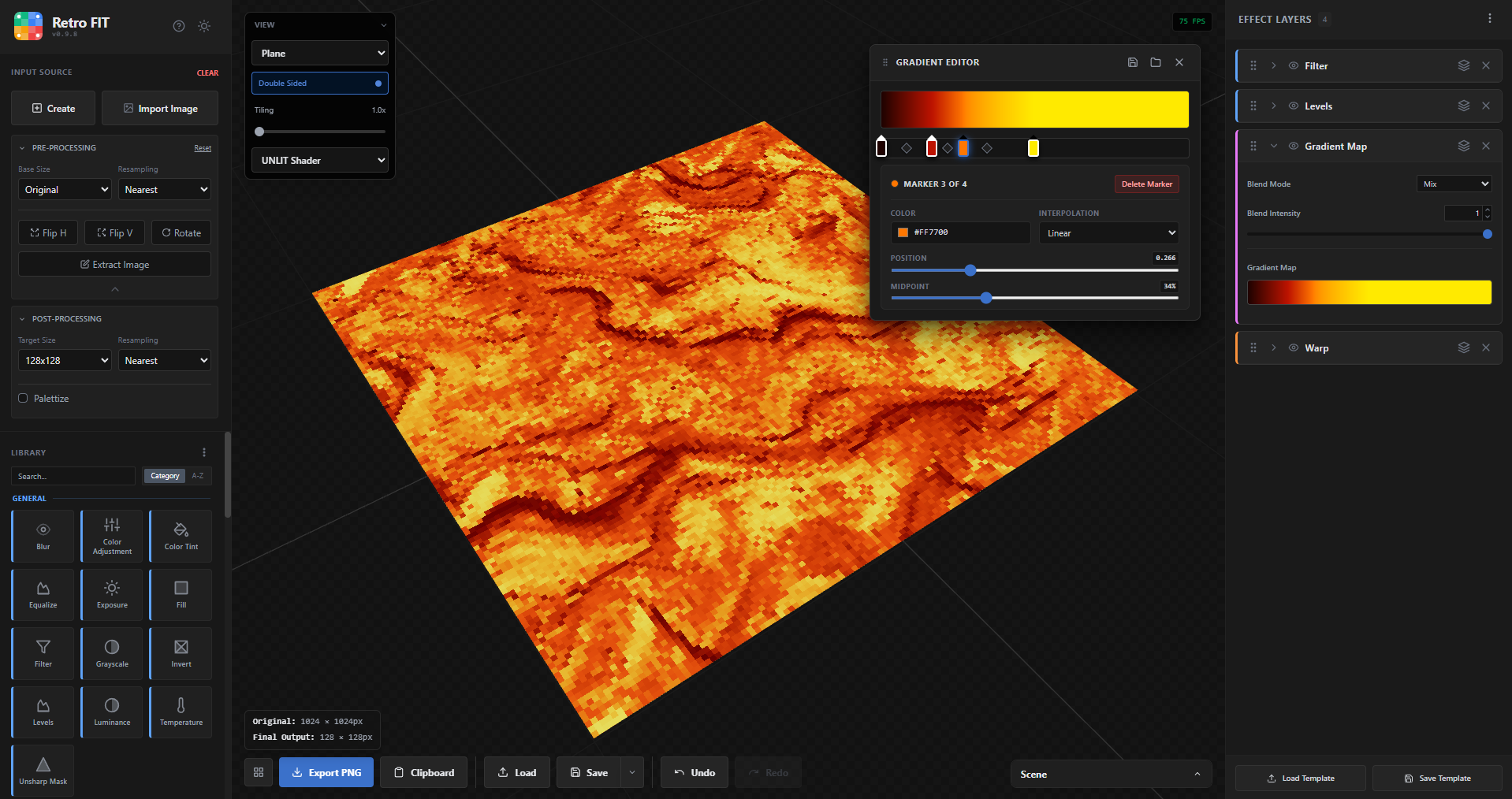Toggle visibility of the Filter layer
1512x799 pixels.
(x=1294, y=65)
